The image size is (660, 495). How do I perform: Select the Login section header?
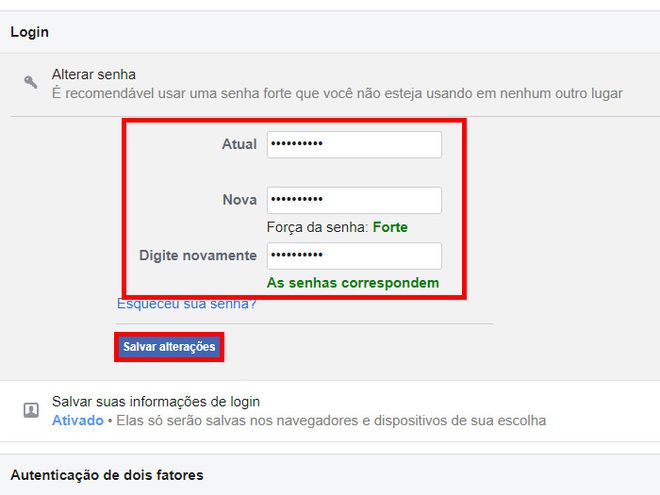pos(29,32)
